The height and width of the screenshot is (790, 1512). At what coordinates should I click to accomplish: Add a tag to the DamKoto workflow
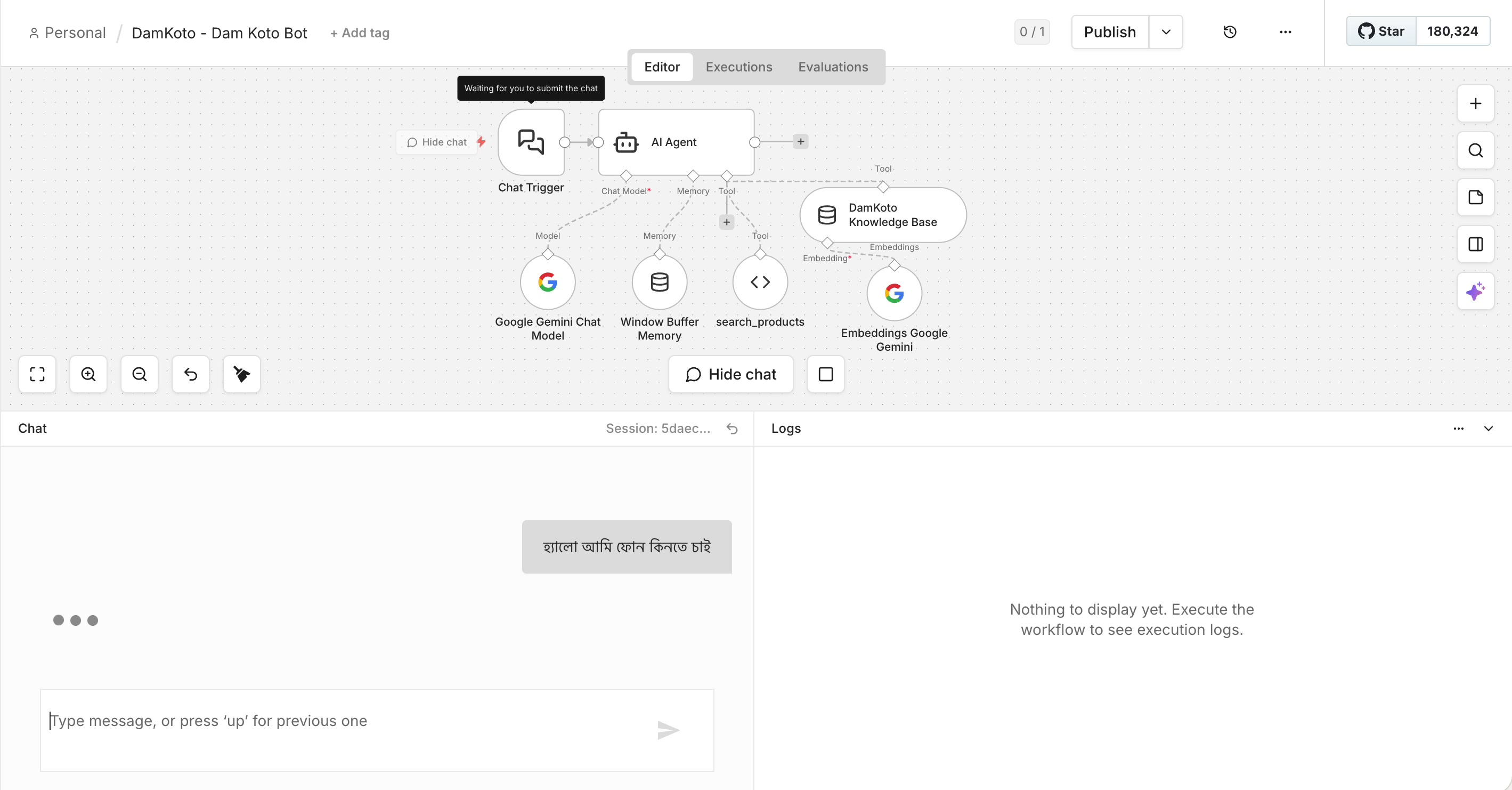pos(360,33)
